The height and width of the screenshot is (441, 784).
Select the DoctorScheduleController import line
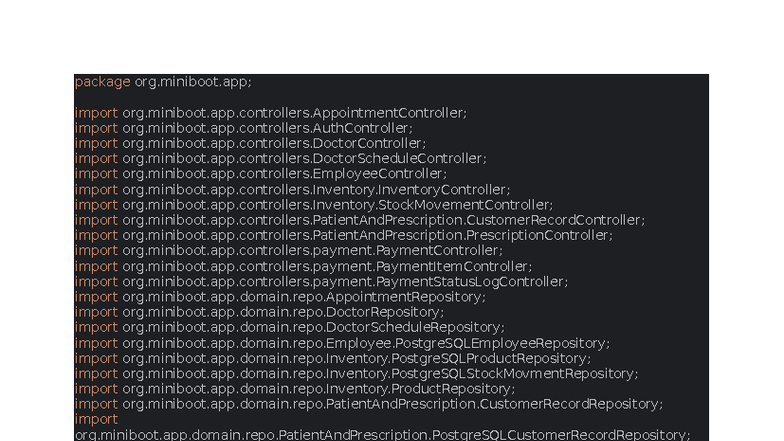pos(280,158)
